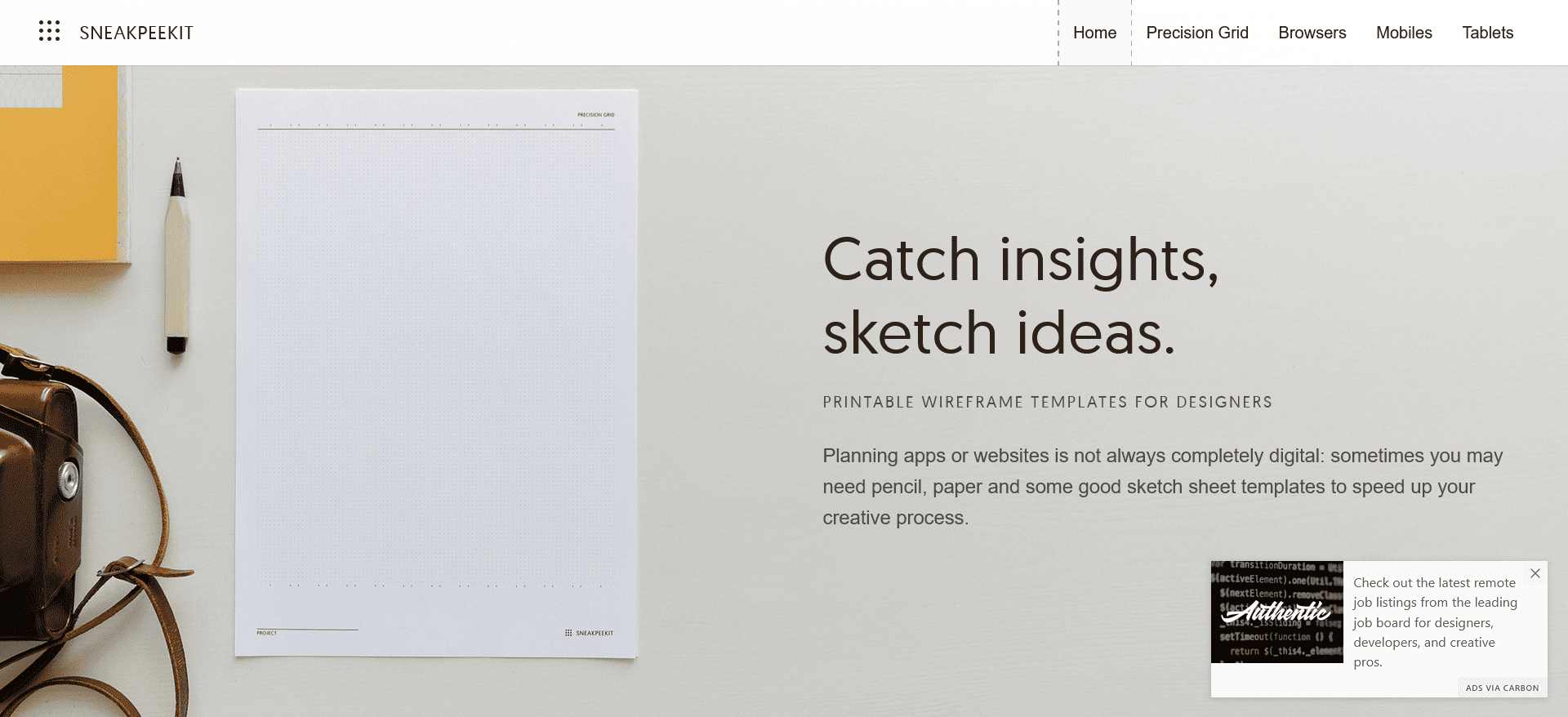Click the precision grid paper sheet image
Viewport: 1568px width, 717px height.
(436, 367)
